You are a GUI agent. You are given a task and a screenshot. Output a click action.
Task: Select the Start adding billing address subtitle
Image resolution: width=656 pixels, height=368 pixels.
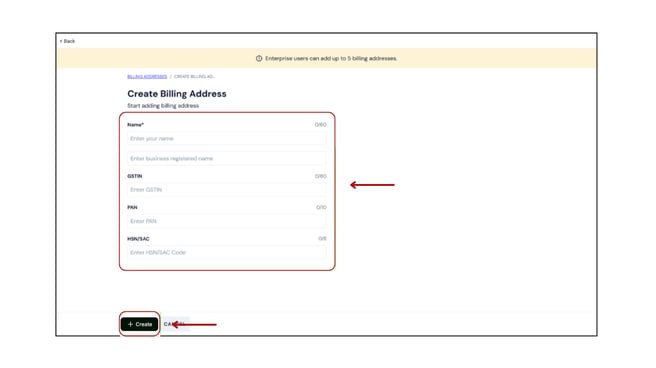coord(163,106)
